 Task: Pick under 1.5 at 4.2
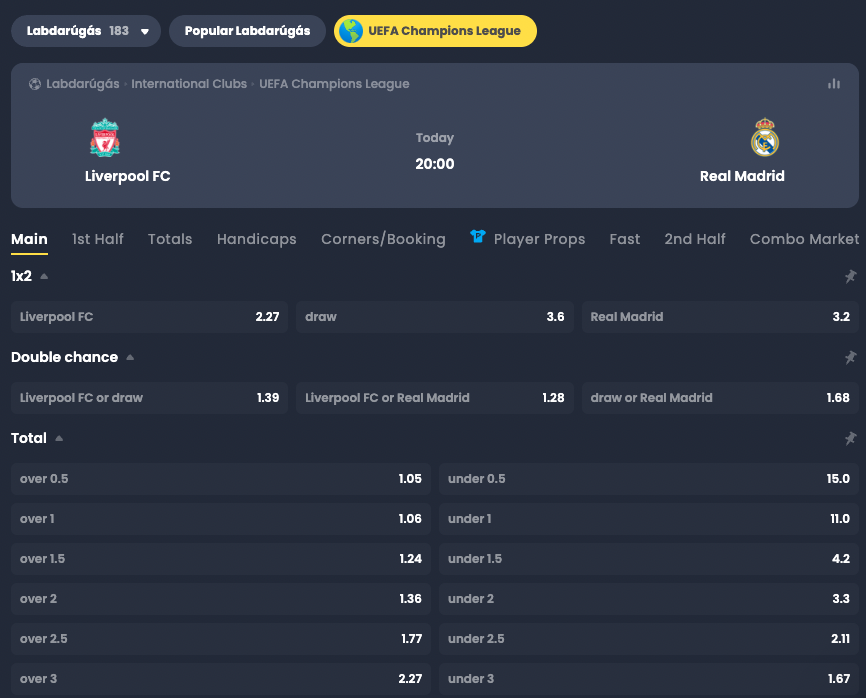649,559
